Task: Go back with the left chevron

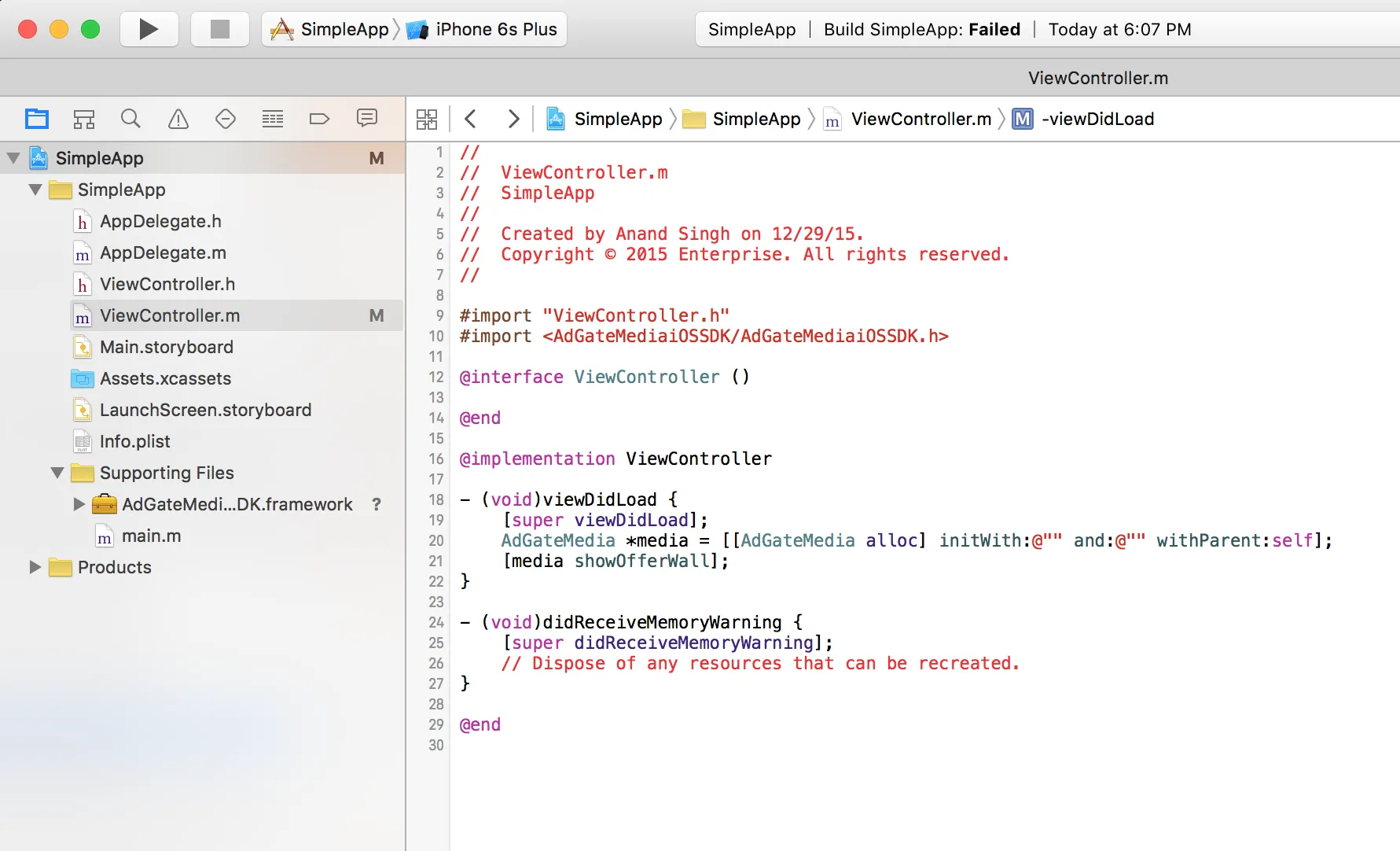Action: tap(471, 119)
